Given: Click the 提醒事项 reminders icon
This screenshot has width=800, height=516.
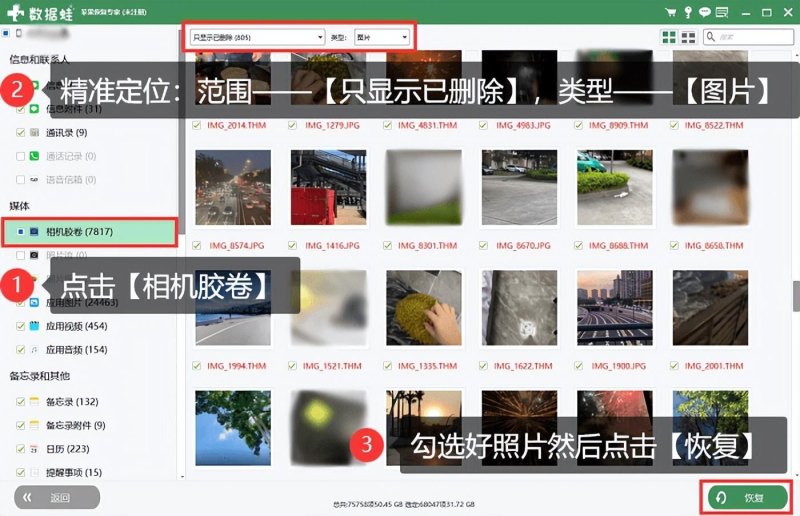Looking at the screenshot, I should point(34,473).
